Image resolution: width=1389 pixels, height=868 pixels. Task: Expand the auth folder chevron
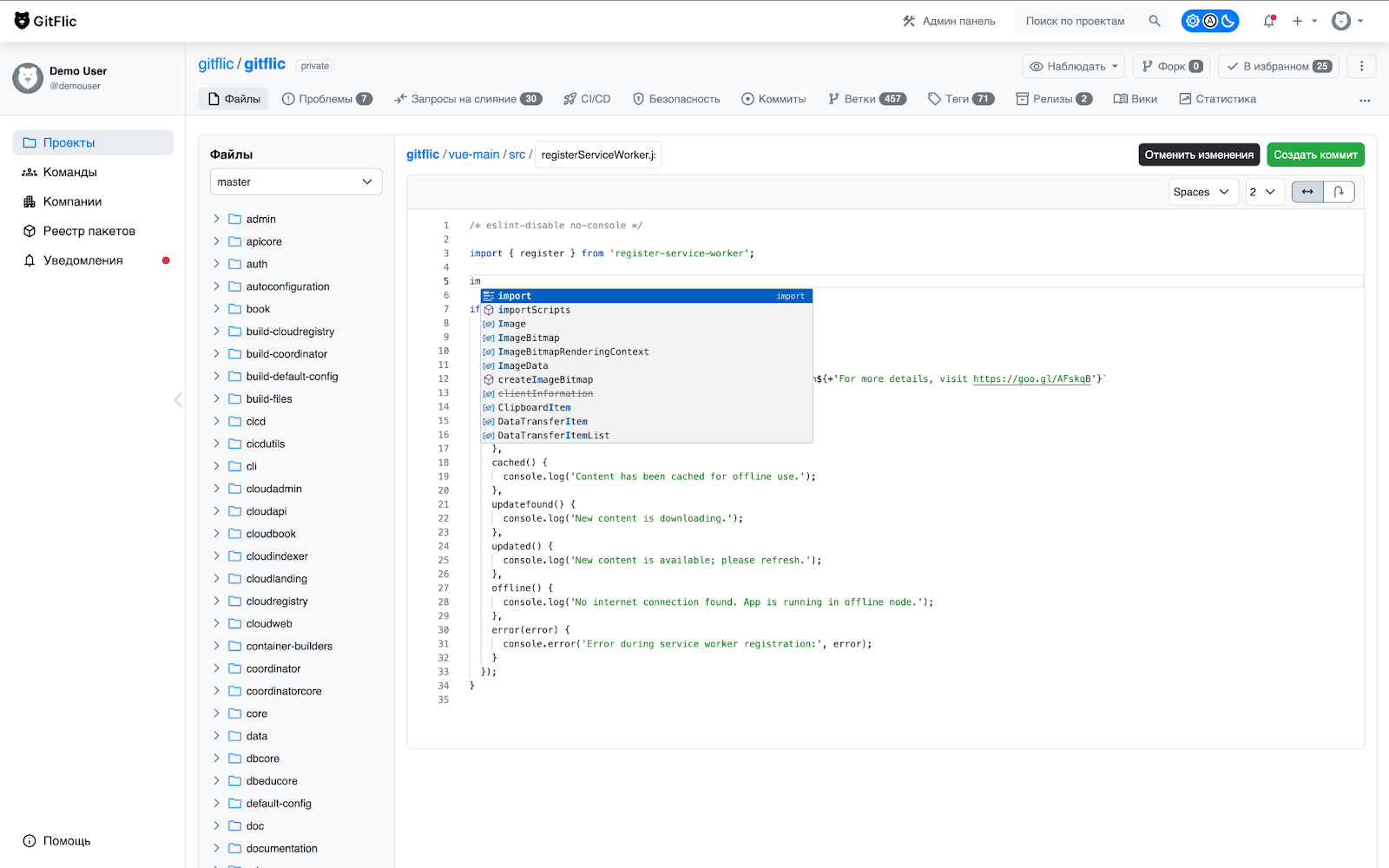(217, 264)
